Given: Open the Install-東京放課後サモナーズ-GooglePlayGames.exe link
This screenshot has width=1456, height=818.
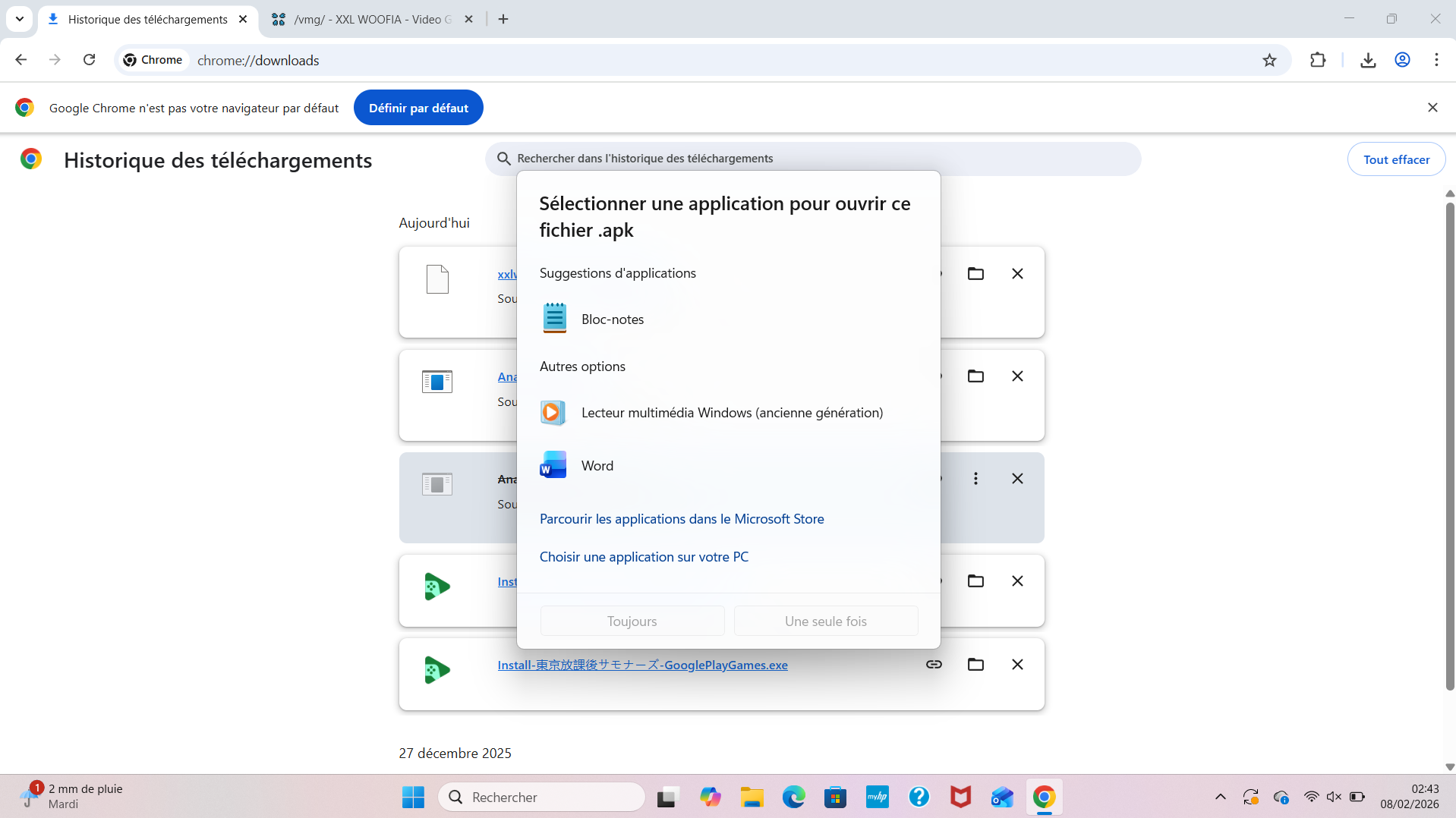Looking at the screenshot, I should click(x=642, y=665).
